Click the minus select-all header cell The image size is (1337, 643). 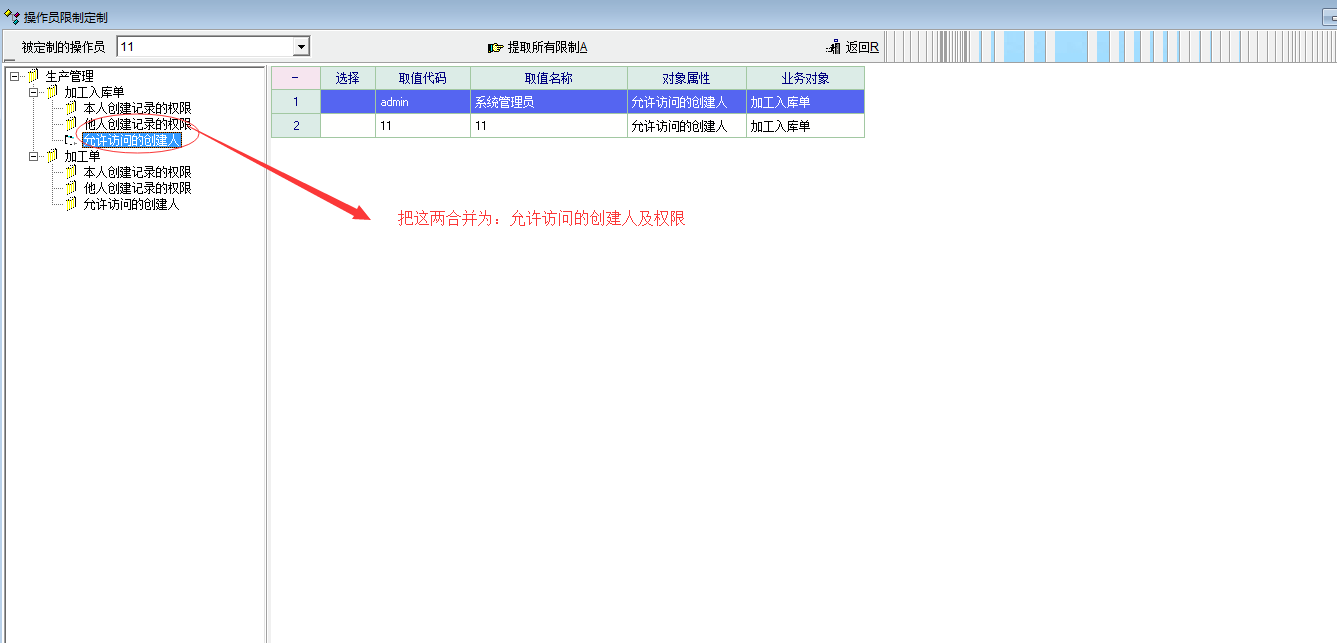click(x=295, y=78)
